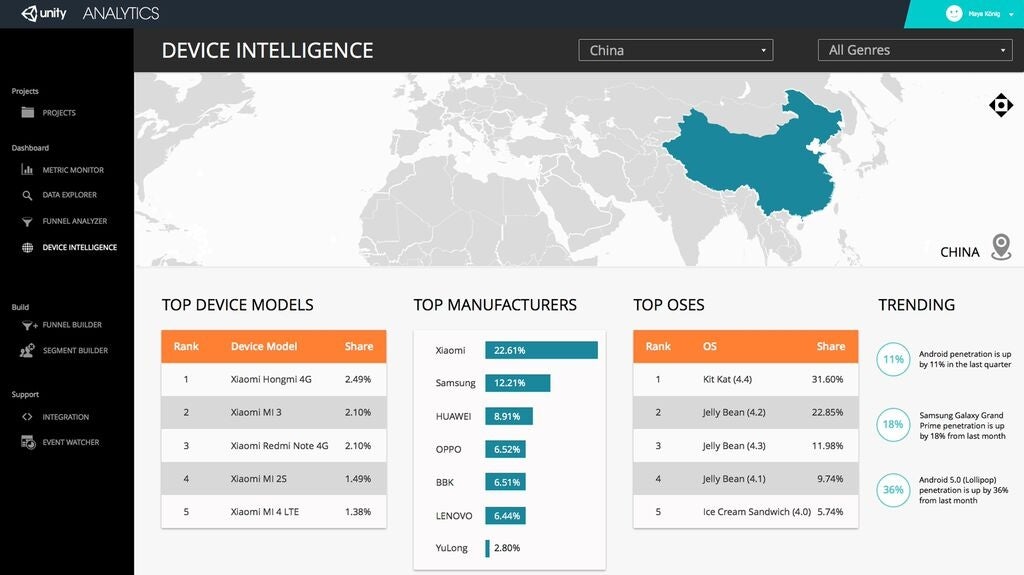The height and width of the screenshot is (575, 1024).
Task: Click the 11% trending circle
Action: 893,359
